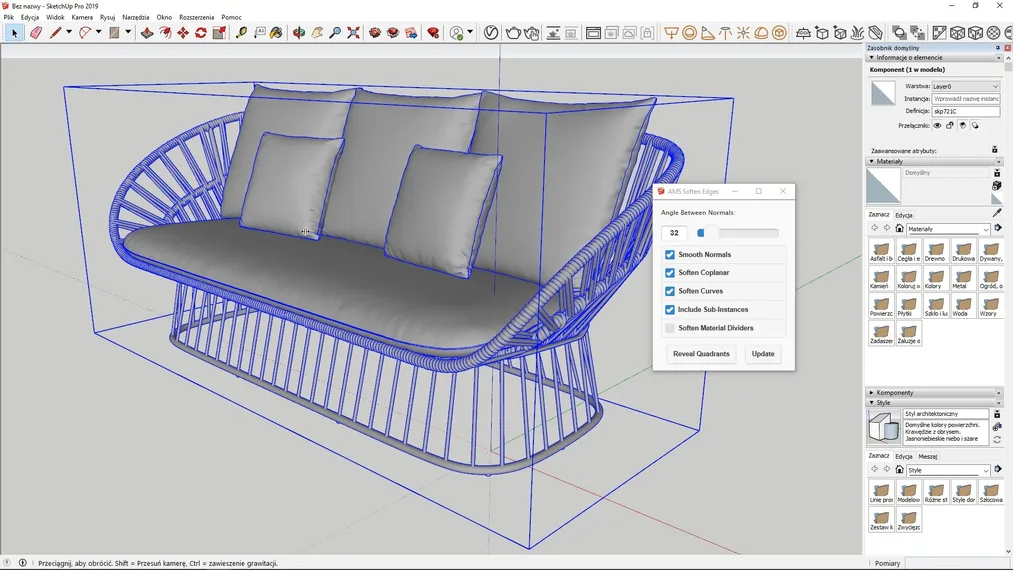The height and width of the screenshot is (570, 1013).
Task: Enable Soften Material Dividers checkbox
Action: click(670, 328)
